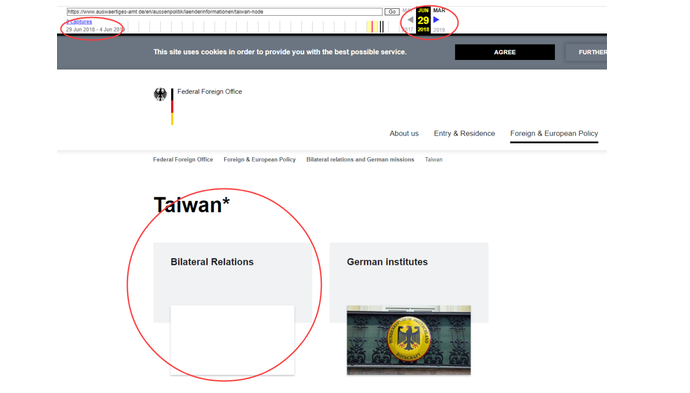Open the About us menu

coord(404,133)
